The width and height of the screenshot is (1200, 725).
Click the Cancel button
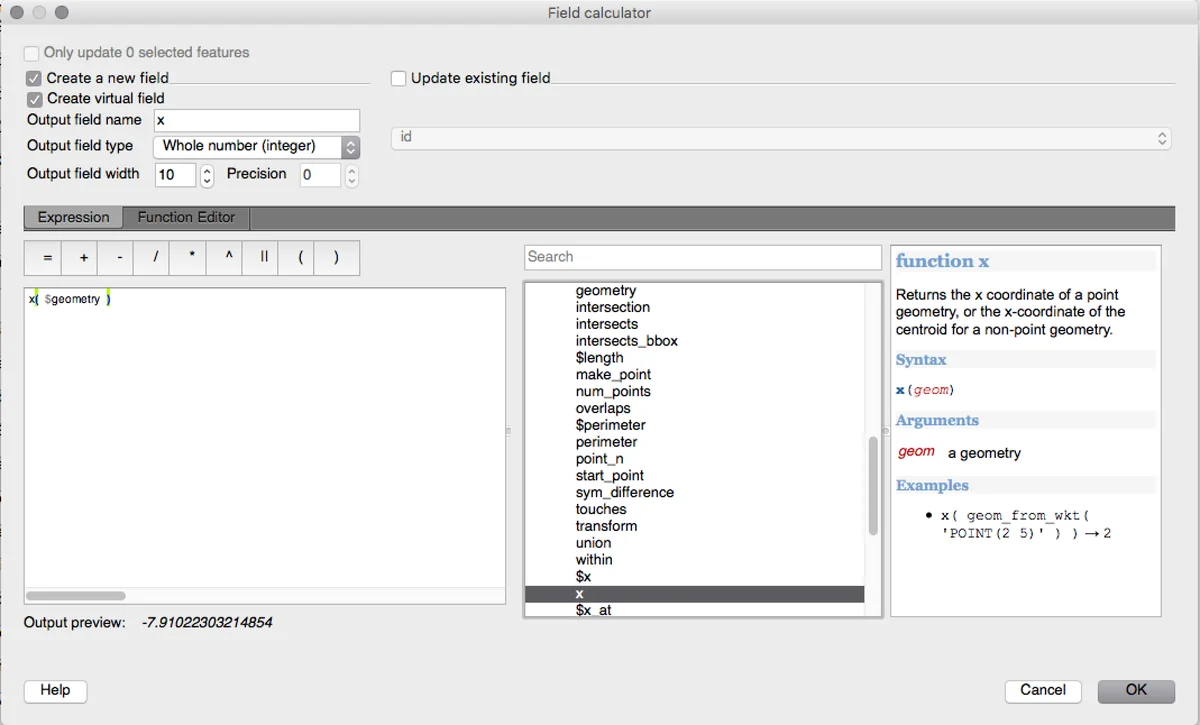(x=1043, y=690)
